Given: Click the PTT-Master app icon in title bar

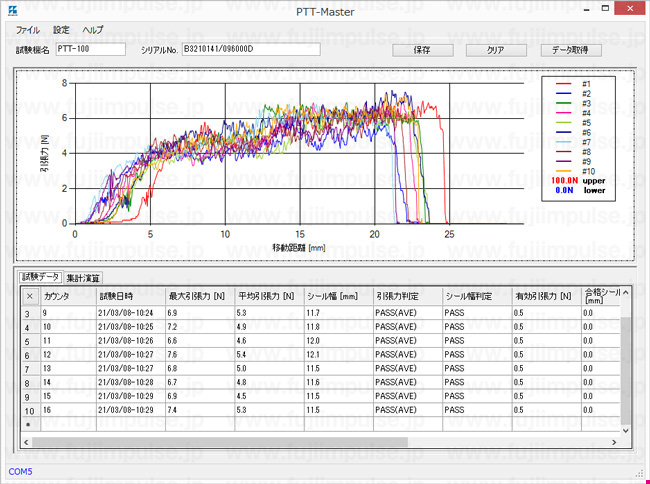Looking at the screenshot, I should point(12,11).
